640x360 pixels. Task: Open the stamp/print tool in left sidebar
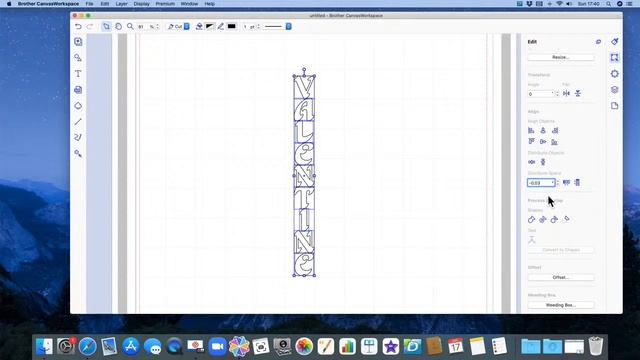point(78,90)
